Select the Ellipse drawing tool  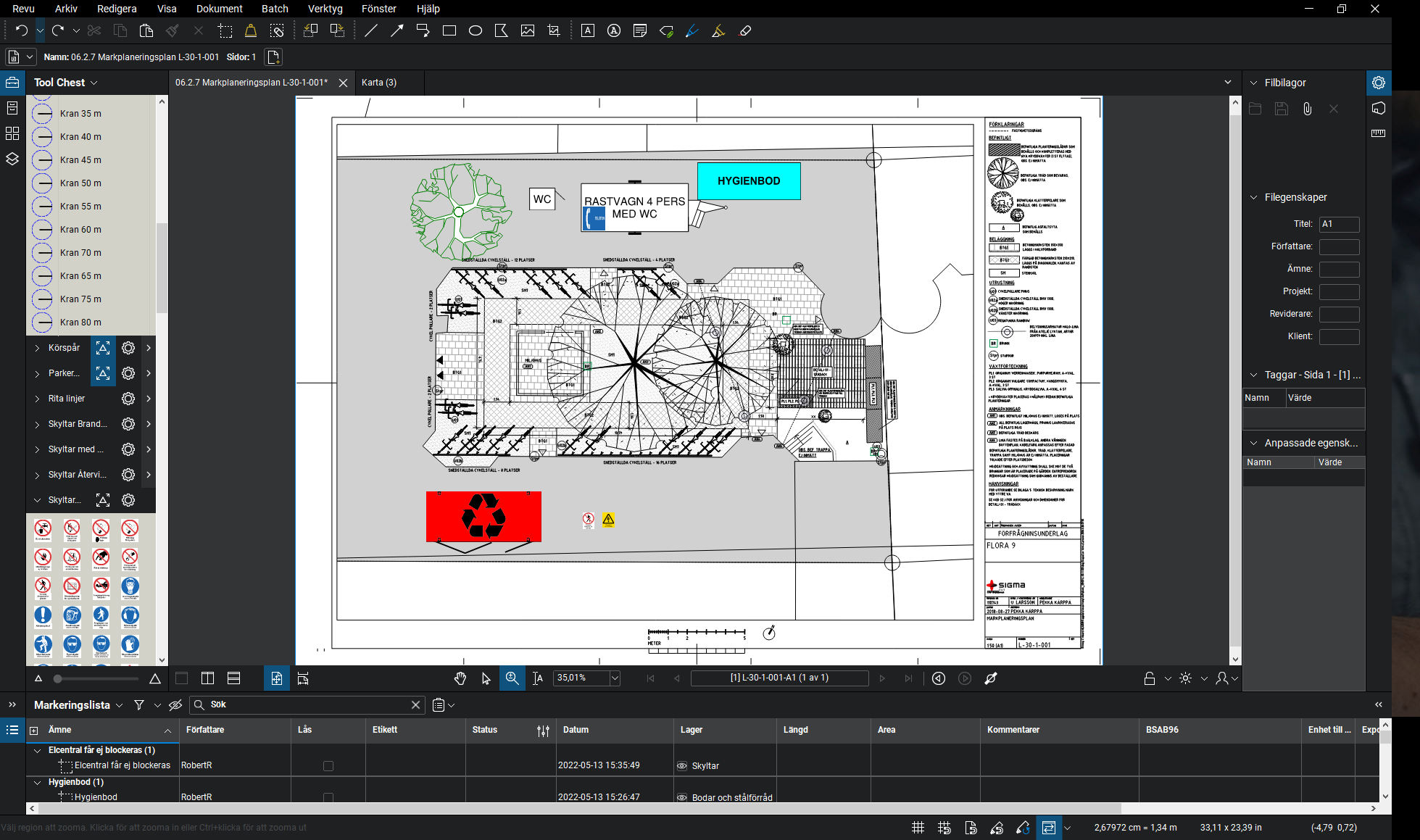[476, 31]
